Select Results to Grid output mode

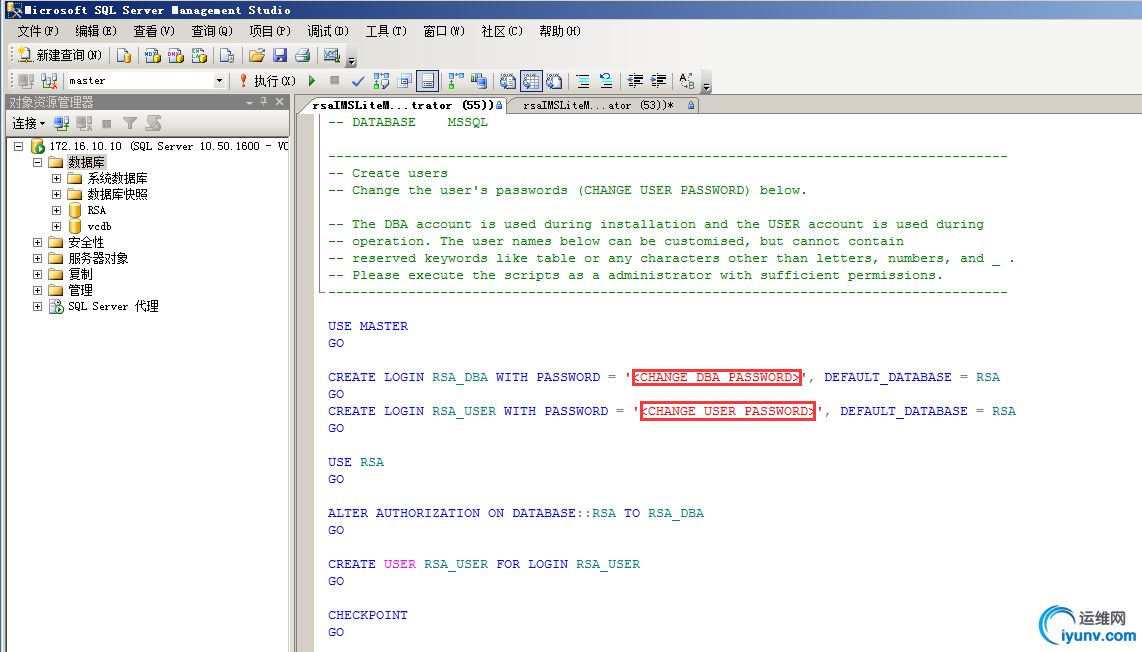(x=531, y=81)
